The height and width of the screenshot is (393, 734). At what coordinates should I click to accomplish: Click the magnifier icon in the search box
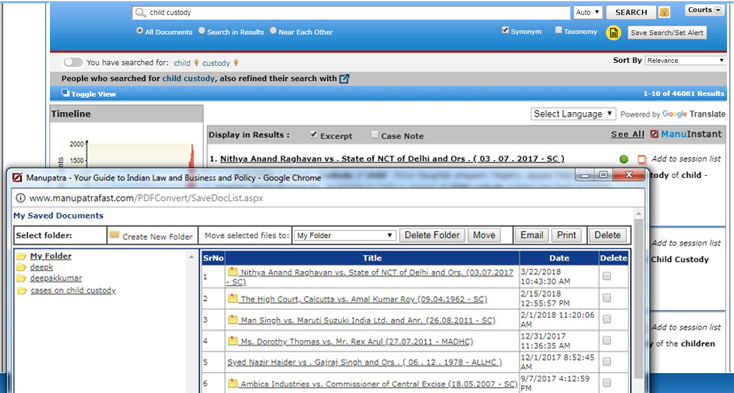140,13
